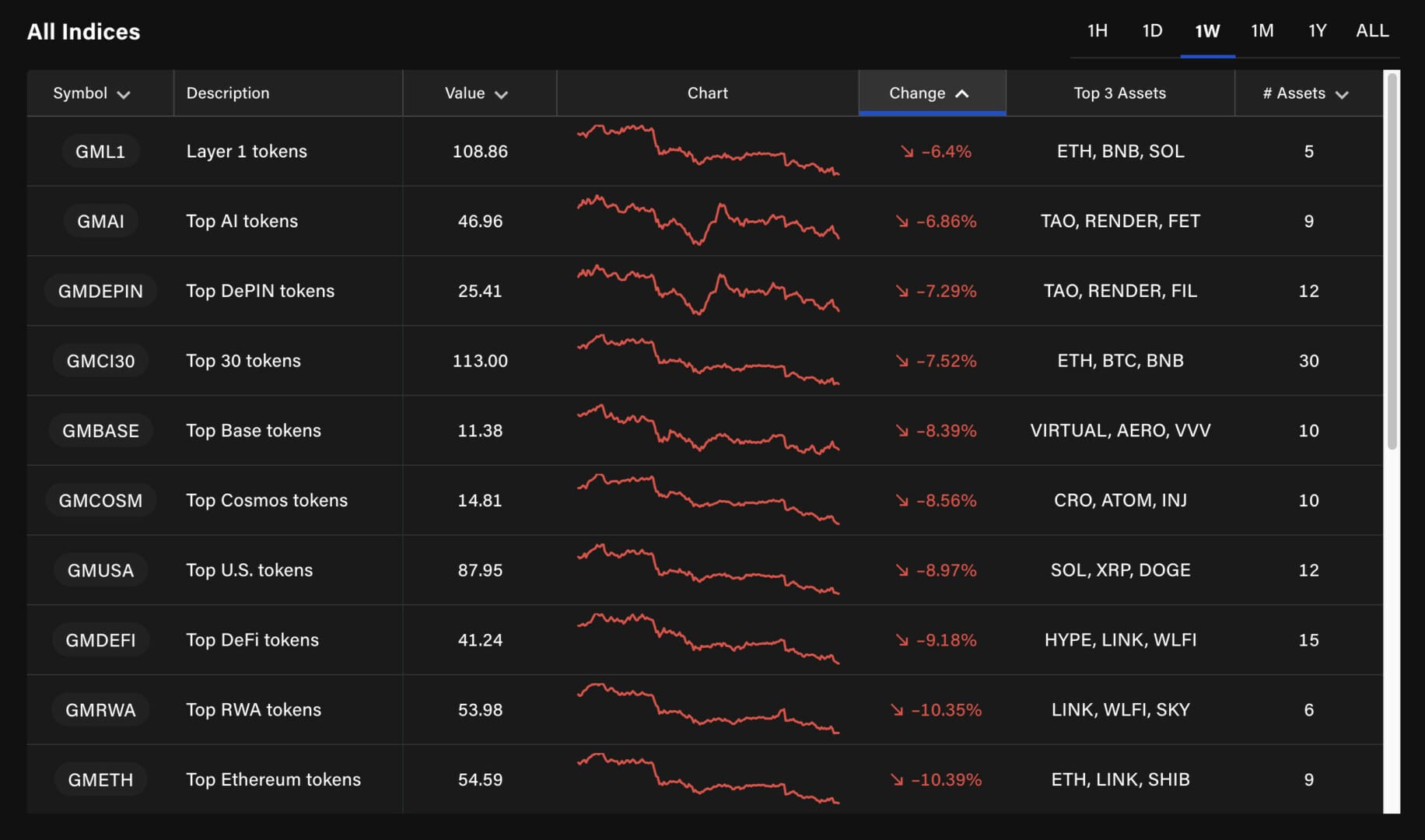Switch to the ALL timeframe tab

tap(1372, 31)
